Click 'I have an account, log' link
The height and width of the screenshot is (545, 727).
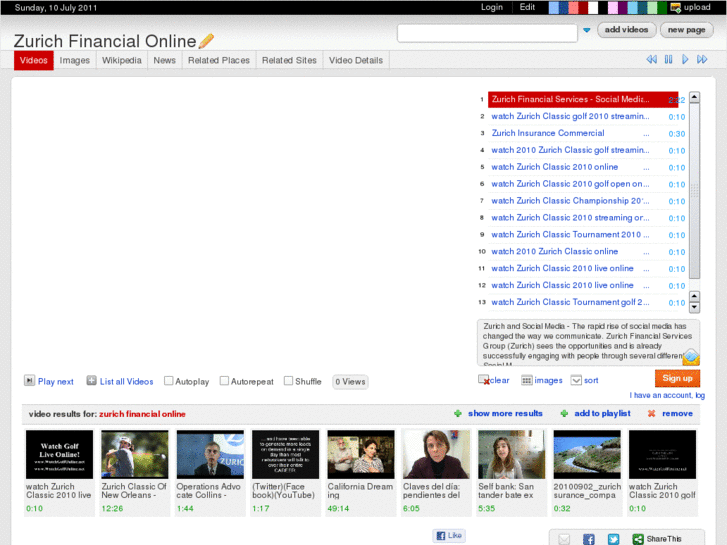coord(667,395)
